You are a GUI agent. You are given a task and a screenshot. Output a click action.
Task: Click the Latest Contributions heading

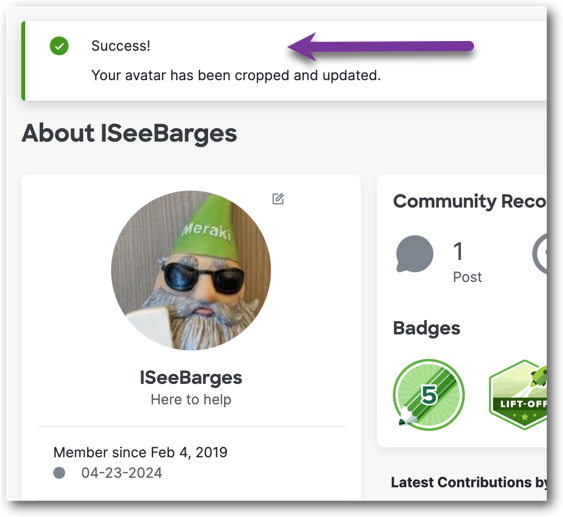pyautogui.click(x=469, y=482)
